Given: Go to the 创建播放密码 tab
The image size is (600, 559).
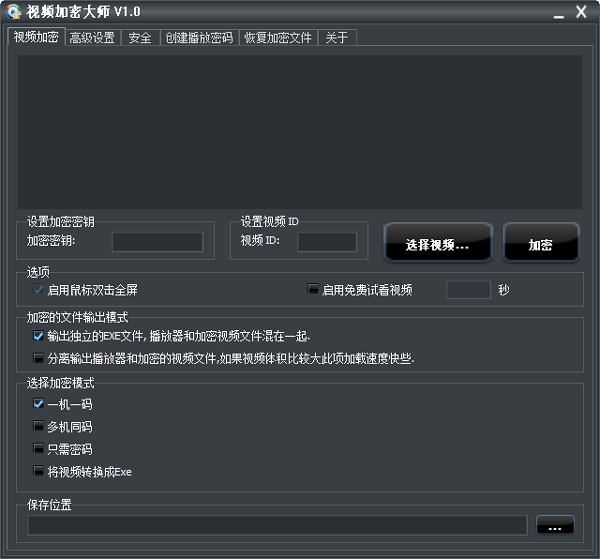Looking at the screenshot, I should click(198, 38).
